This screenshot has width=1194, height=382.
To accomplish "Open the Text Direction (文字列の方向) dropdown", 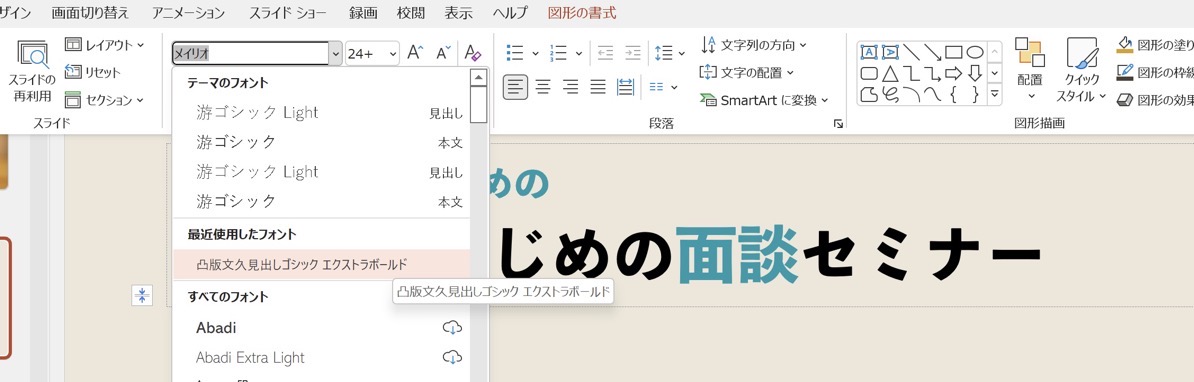I will click(x=754, y=45).
